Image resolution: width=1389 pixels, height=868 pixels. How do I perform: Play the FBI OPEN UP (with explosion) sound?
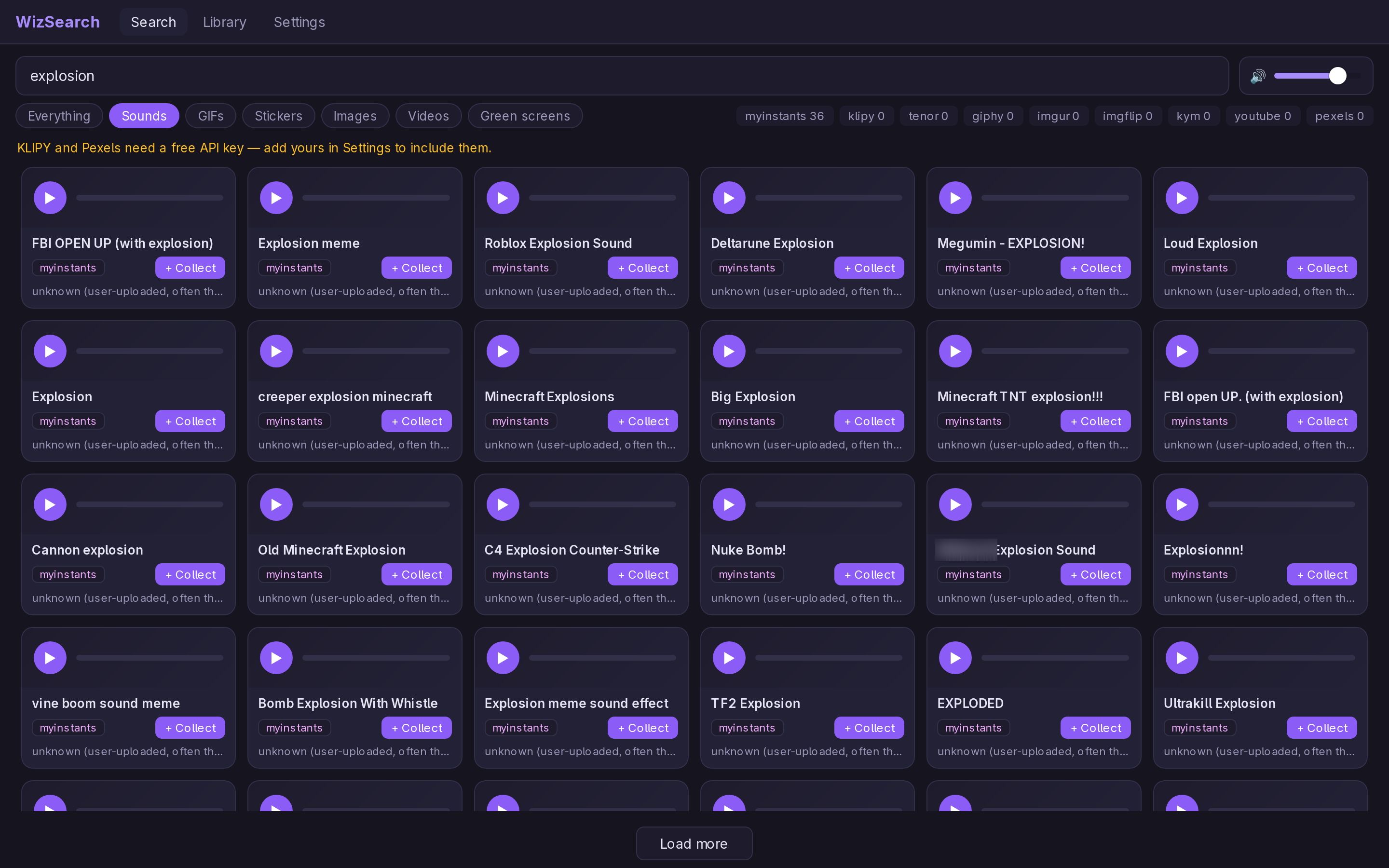pos(50,198)
